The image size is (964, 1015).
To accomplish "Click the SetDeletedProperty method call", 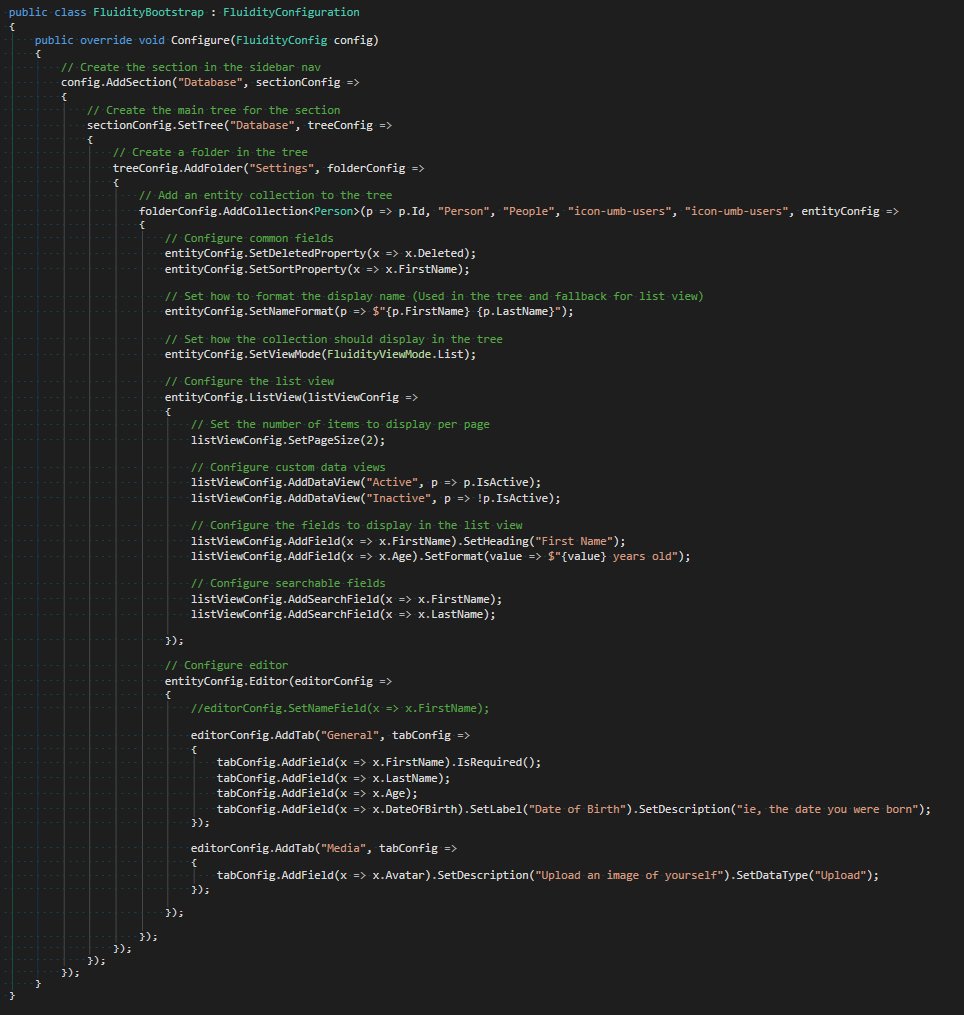I will pyautogui.click(x=308, y=253).
